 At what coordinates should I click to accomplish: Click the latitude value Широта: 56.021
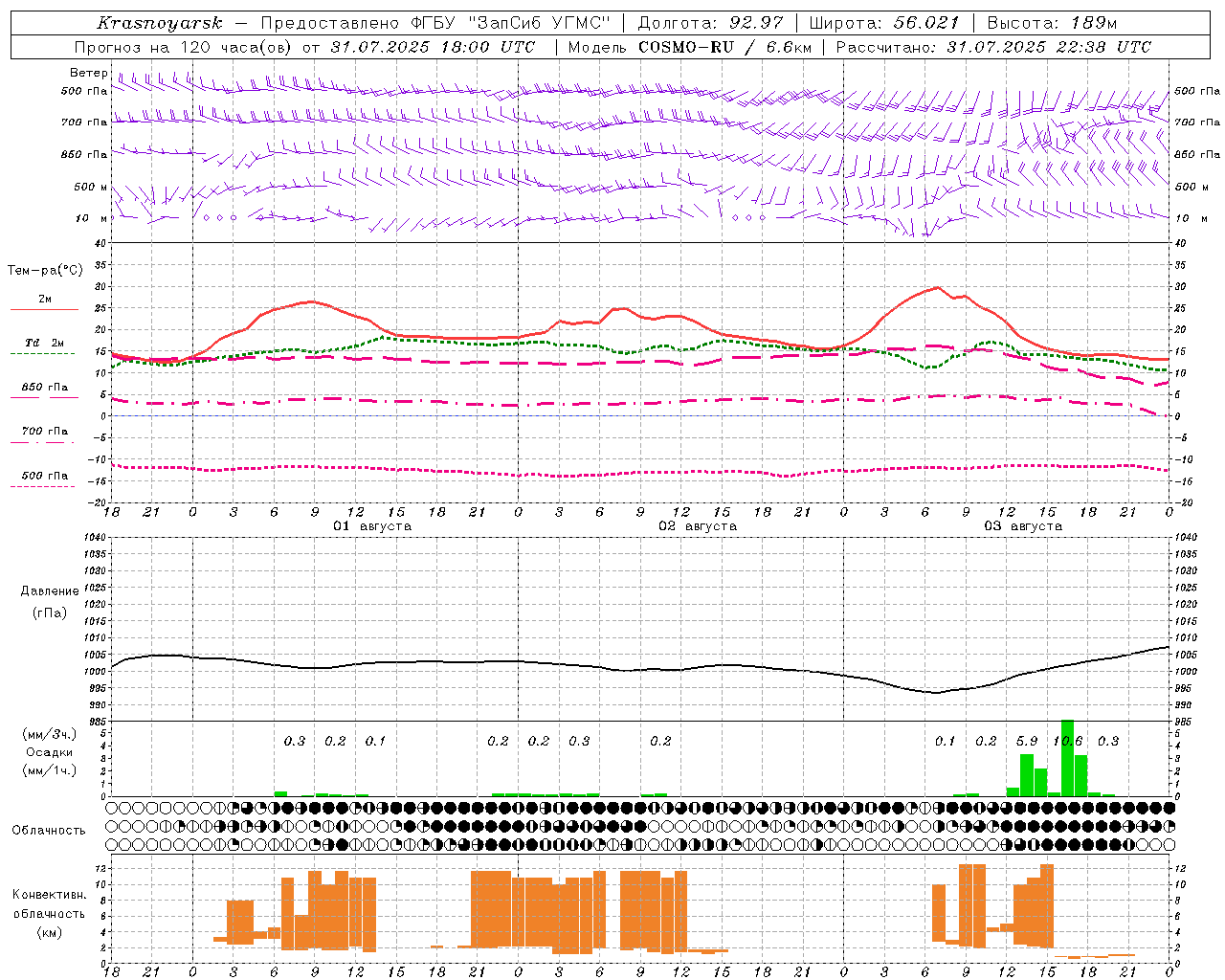(x=883, y=23)
